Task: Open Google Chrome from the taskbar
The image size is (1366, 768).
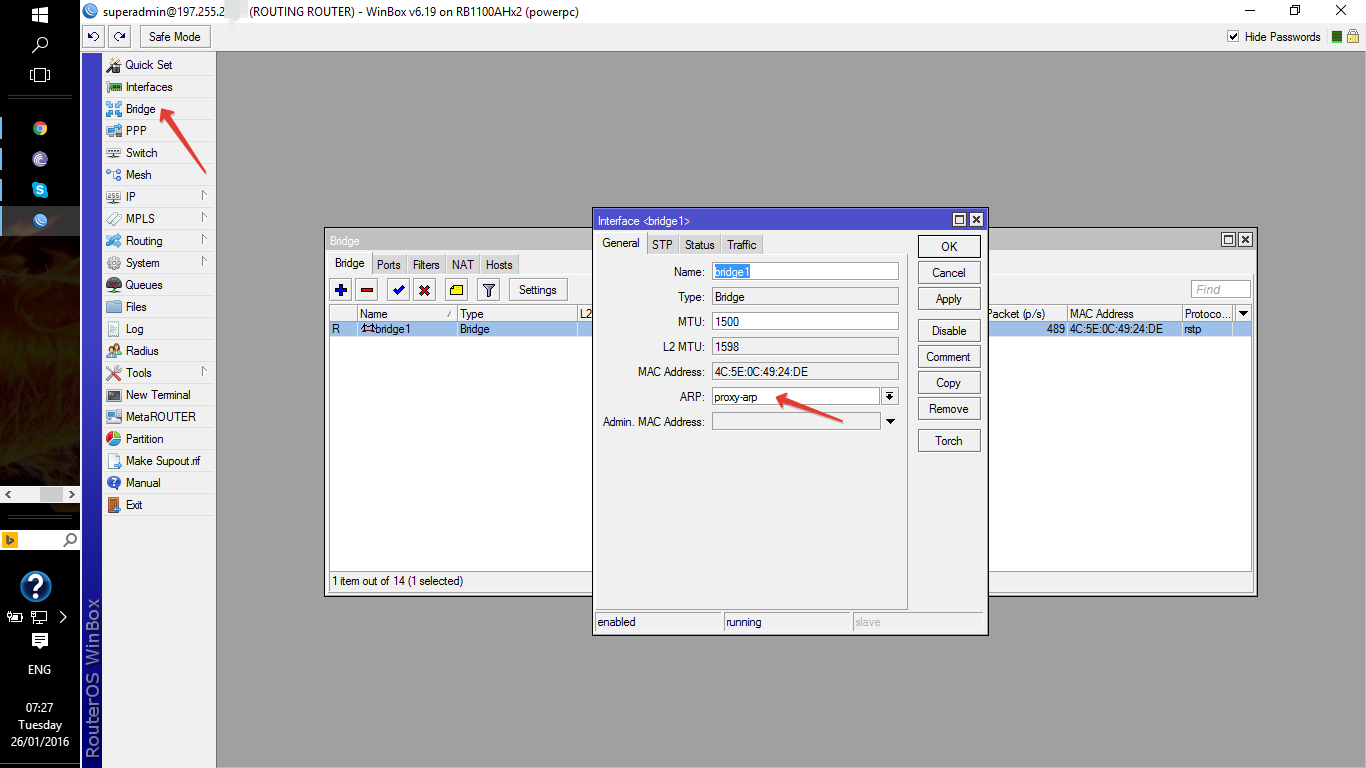Action: tap(40, 128)
